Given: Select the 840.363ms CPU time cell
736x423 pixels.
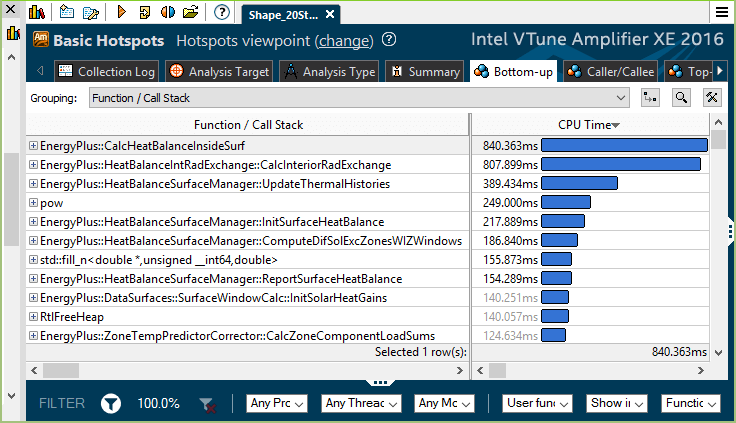Looking at the screenshot, I should pos(590,146).
